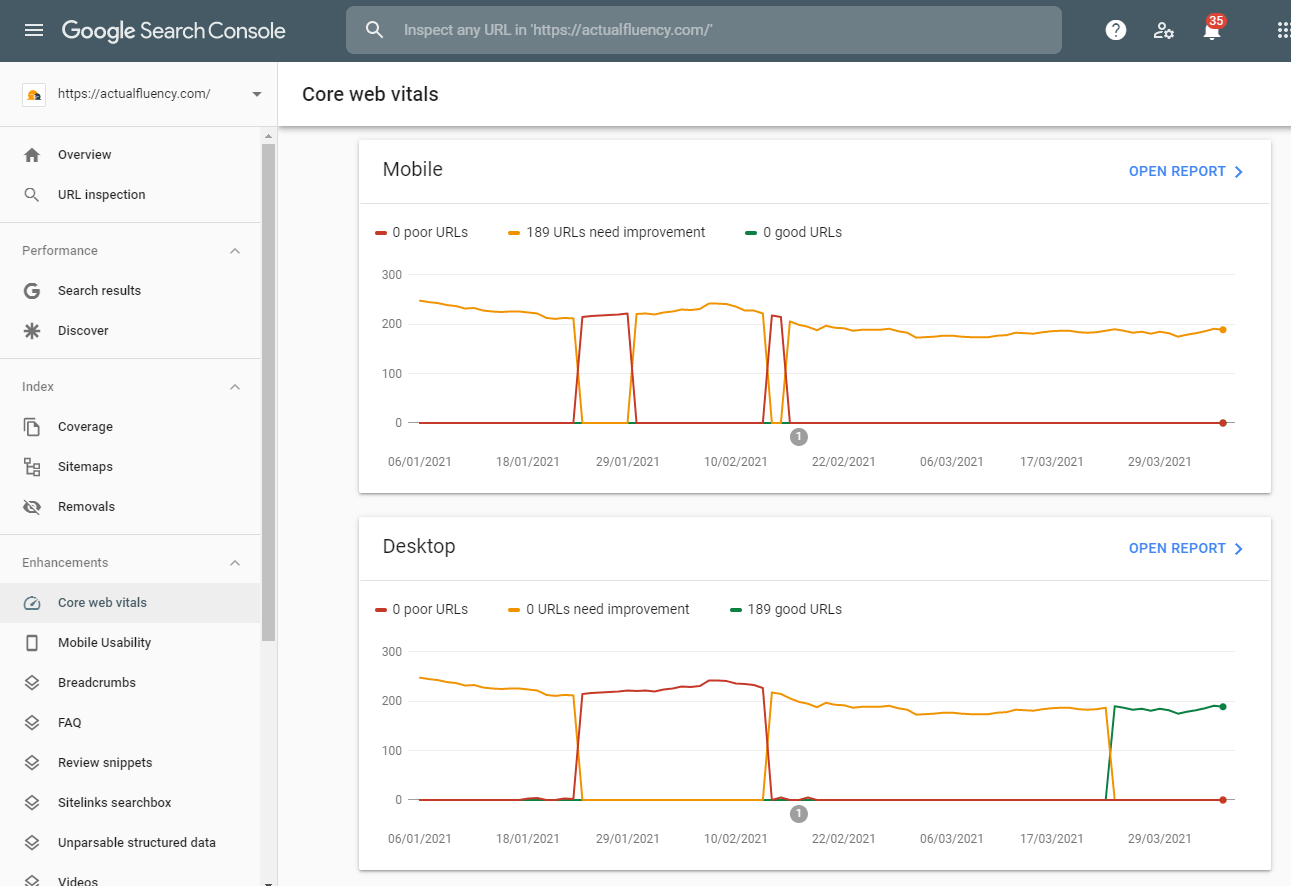This screenshot has width=1291, height=886.
Task: Click the sidebar scrollbar up arrow
Action: (x=268, y=136)
